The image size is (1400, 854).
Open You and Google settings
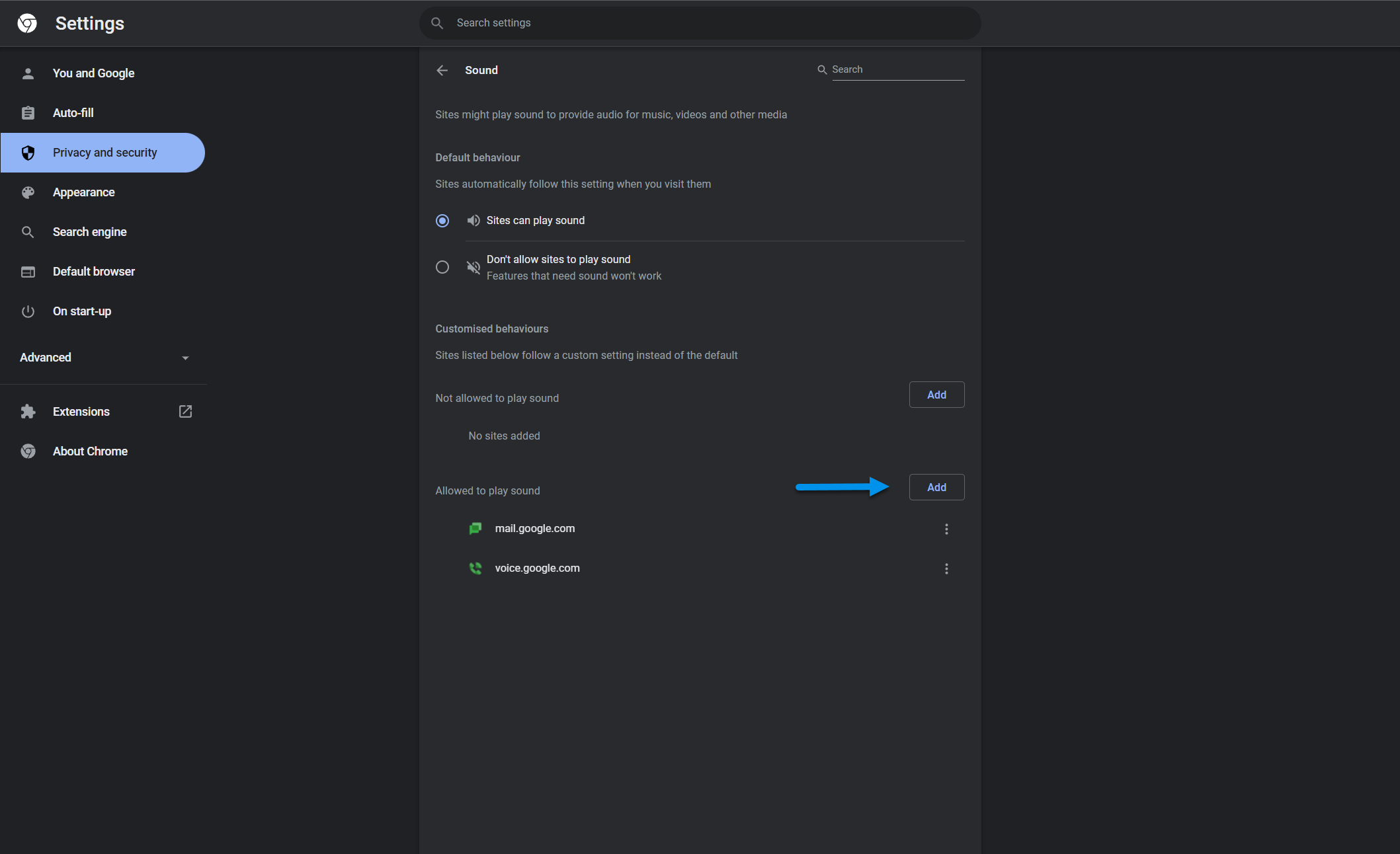[103, 73]
